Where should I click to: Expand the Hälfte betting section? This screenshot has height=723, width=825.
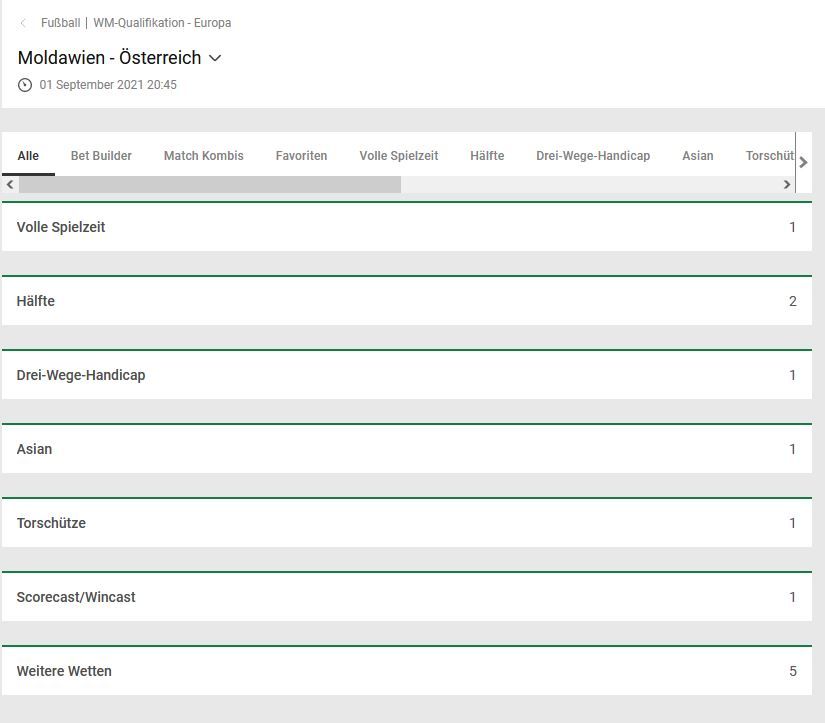[407, 301]
